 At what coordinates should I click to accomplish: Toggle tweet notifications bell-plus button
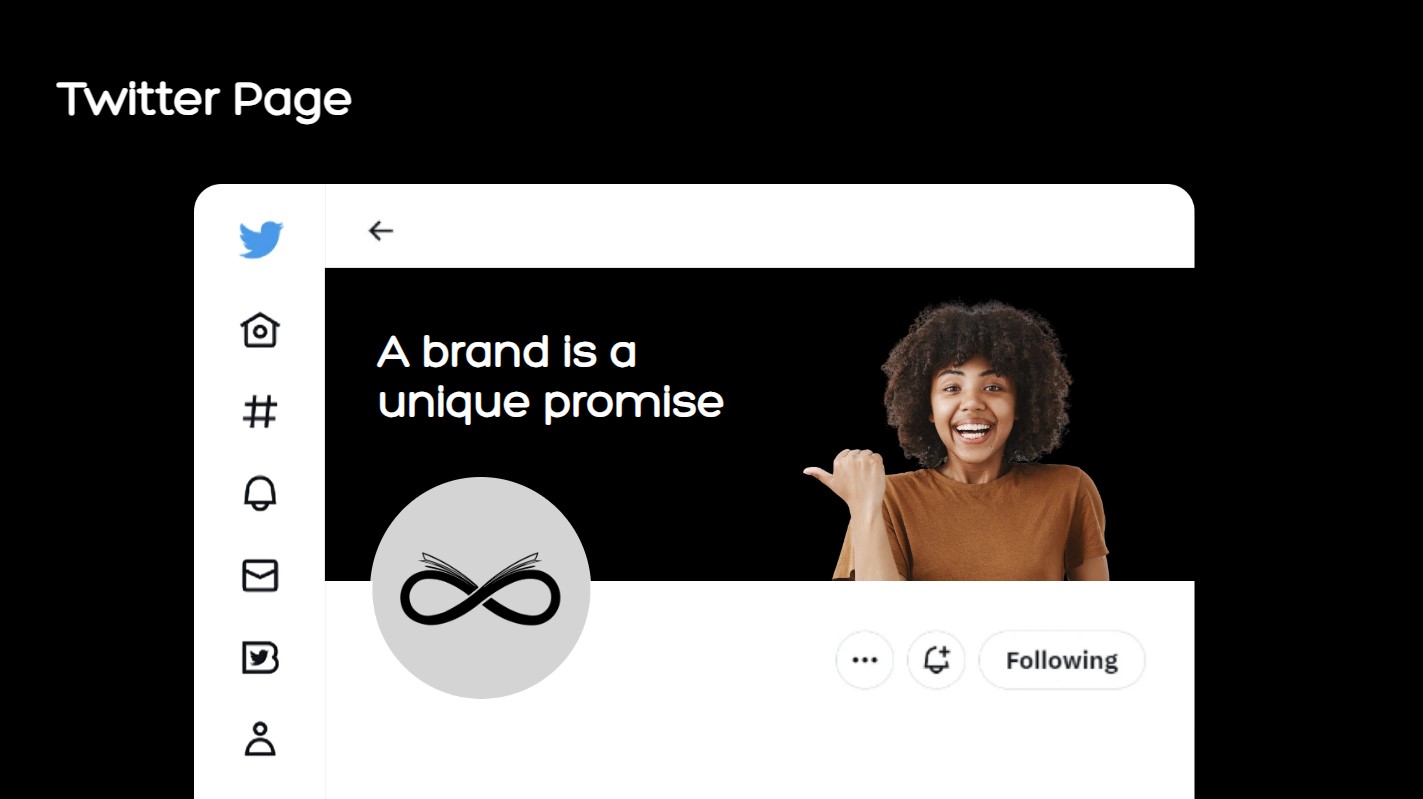click(x=936, y=660)
